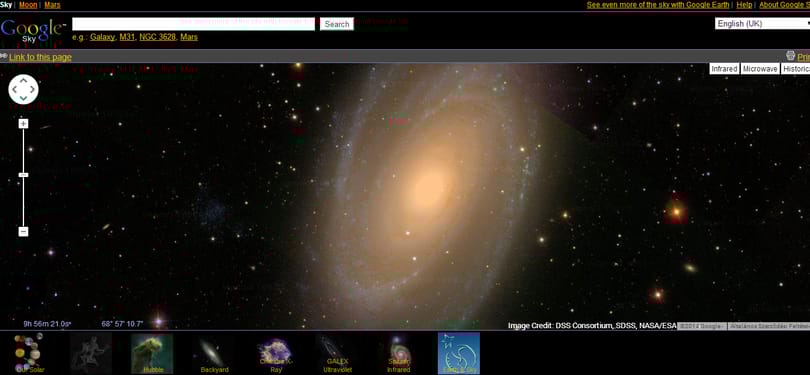
Task: Show the Chandra X-Ray showcase
Action: 275,353
